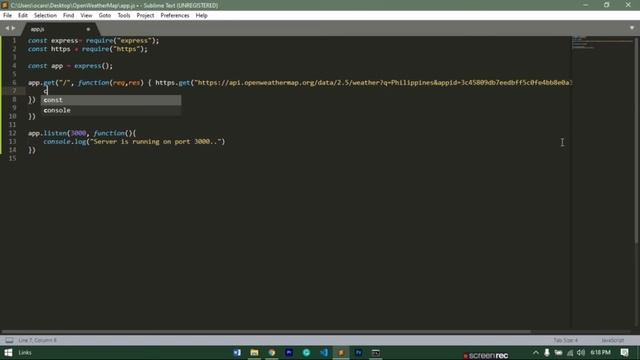Image resolution: width=640 pixels, height=360 pixels.
Task: Open the Find menu
Action: click(x=69, y=16)
